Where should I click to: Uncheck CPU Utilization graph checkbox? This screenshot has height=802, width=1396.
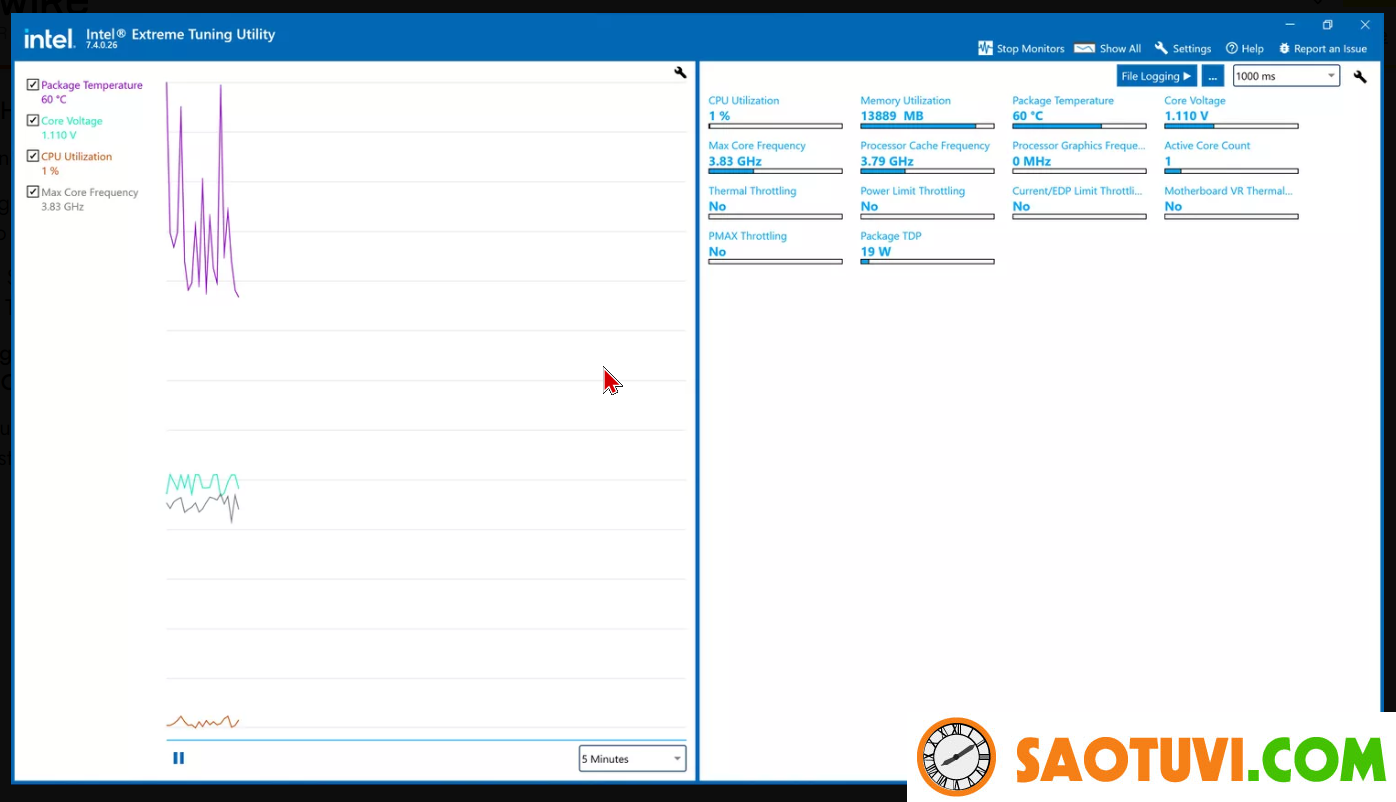pos(33,156)
